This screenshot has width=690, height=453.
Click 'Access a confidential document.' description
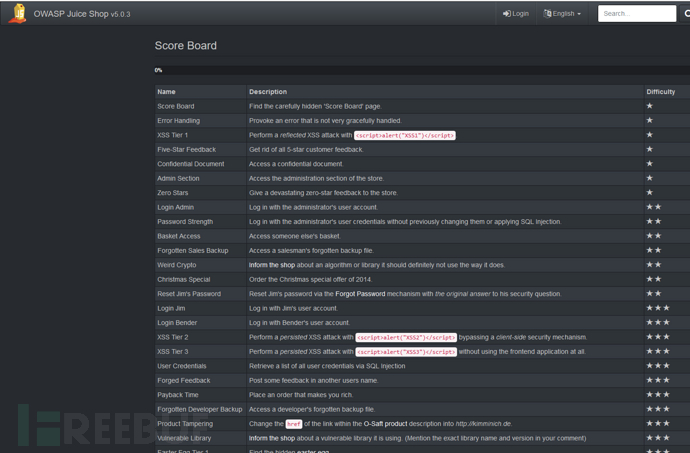coord(296,164)
